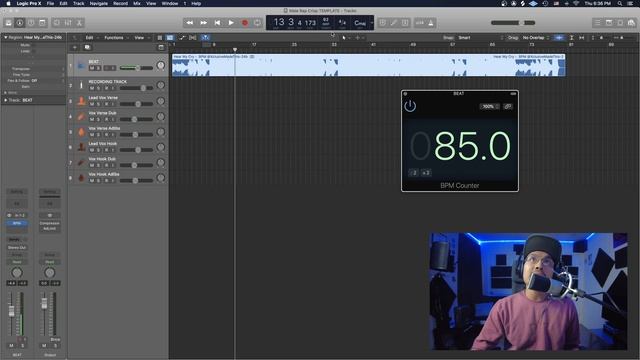Open Spotlight search in menu bar

click(620, 3)
